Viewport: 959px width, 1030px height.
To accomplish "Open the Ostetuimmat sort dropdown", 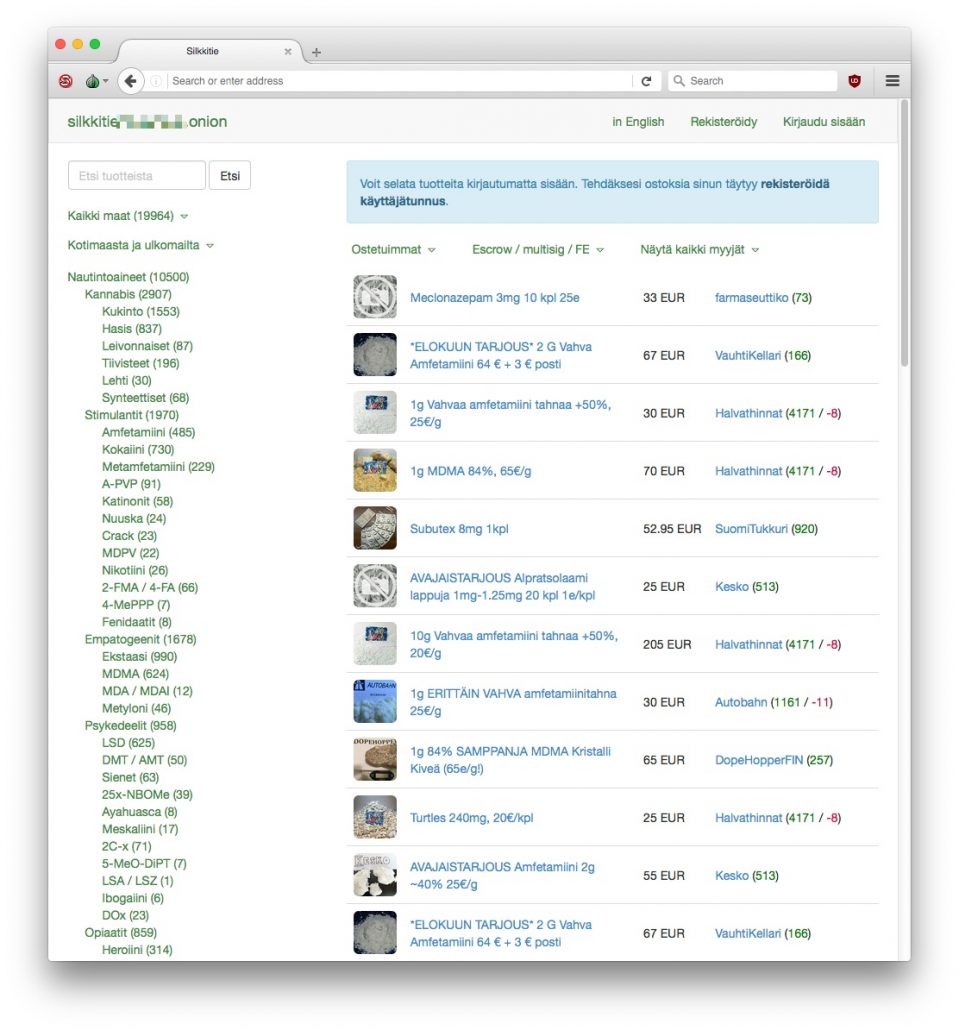I will (393, 250).
